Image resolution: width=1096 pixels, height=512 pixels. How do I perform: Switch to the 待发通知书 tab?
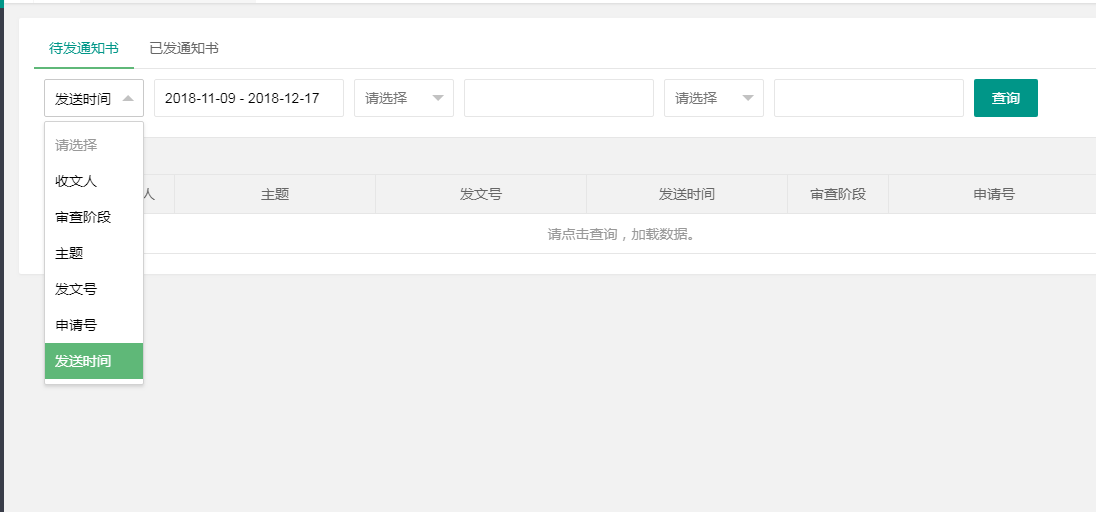(84, 48)
